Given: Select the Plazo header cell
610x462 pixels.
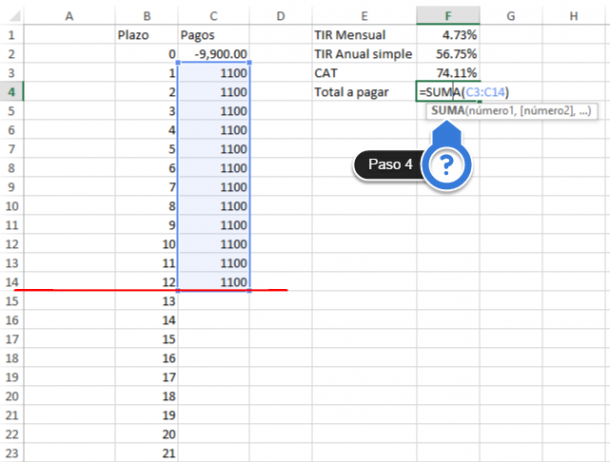Looking at the screenshot, I should [147, 34].
